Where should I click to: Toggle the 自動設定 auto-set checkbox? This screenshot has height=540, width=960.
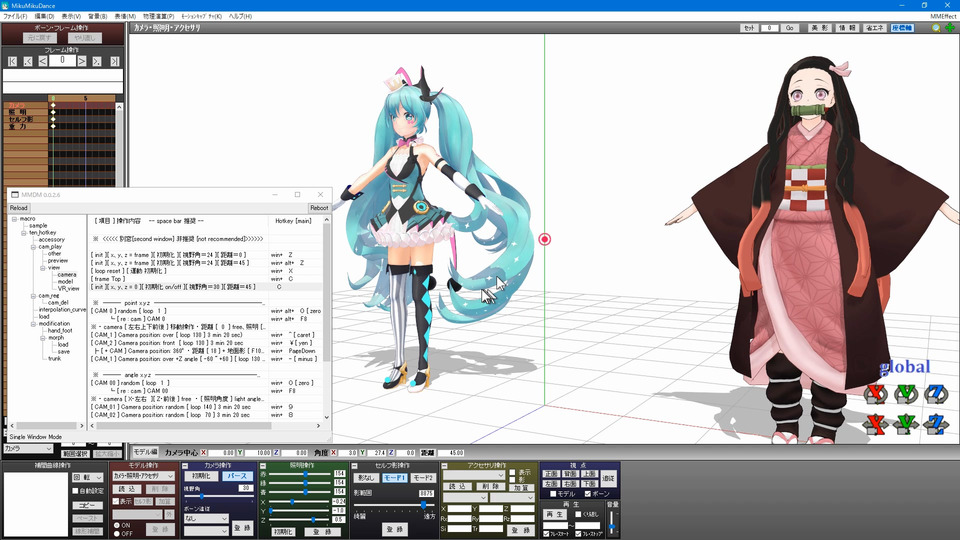pos(76,491)
